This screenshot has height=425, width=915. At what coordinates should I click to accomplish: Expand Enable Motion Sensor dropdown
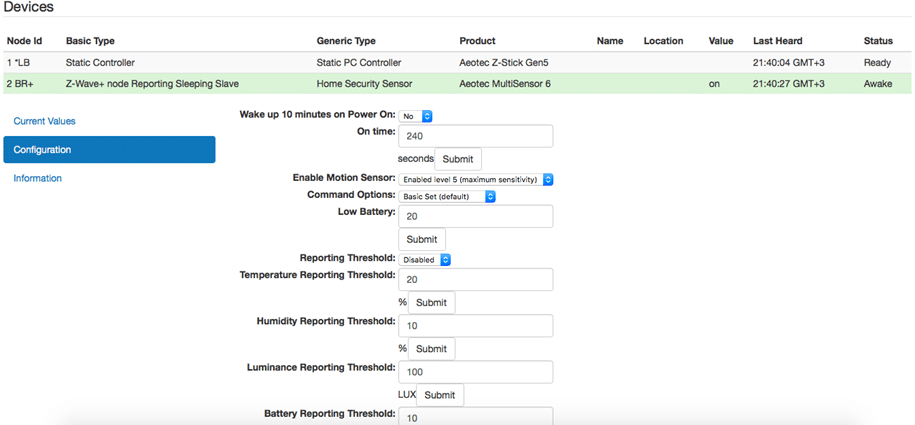476,180
